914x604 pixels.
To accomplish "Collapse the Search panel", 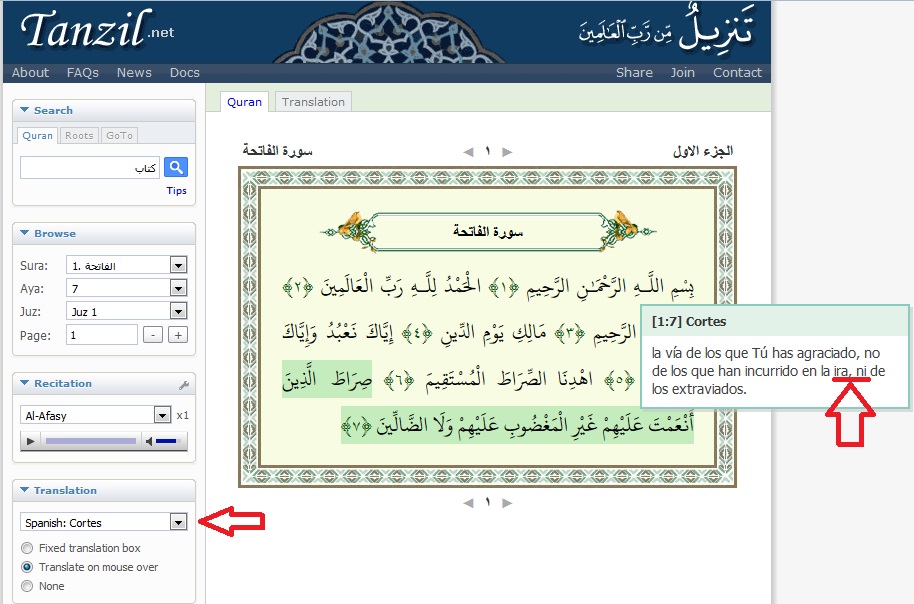I will coord(24,110).
